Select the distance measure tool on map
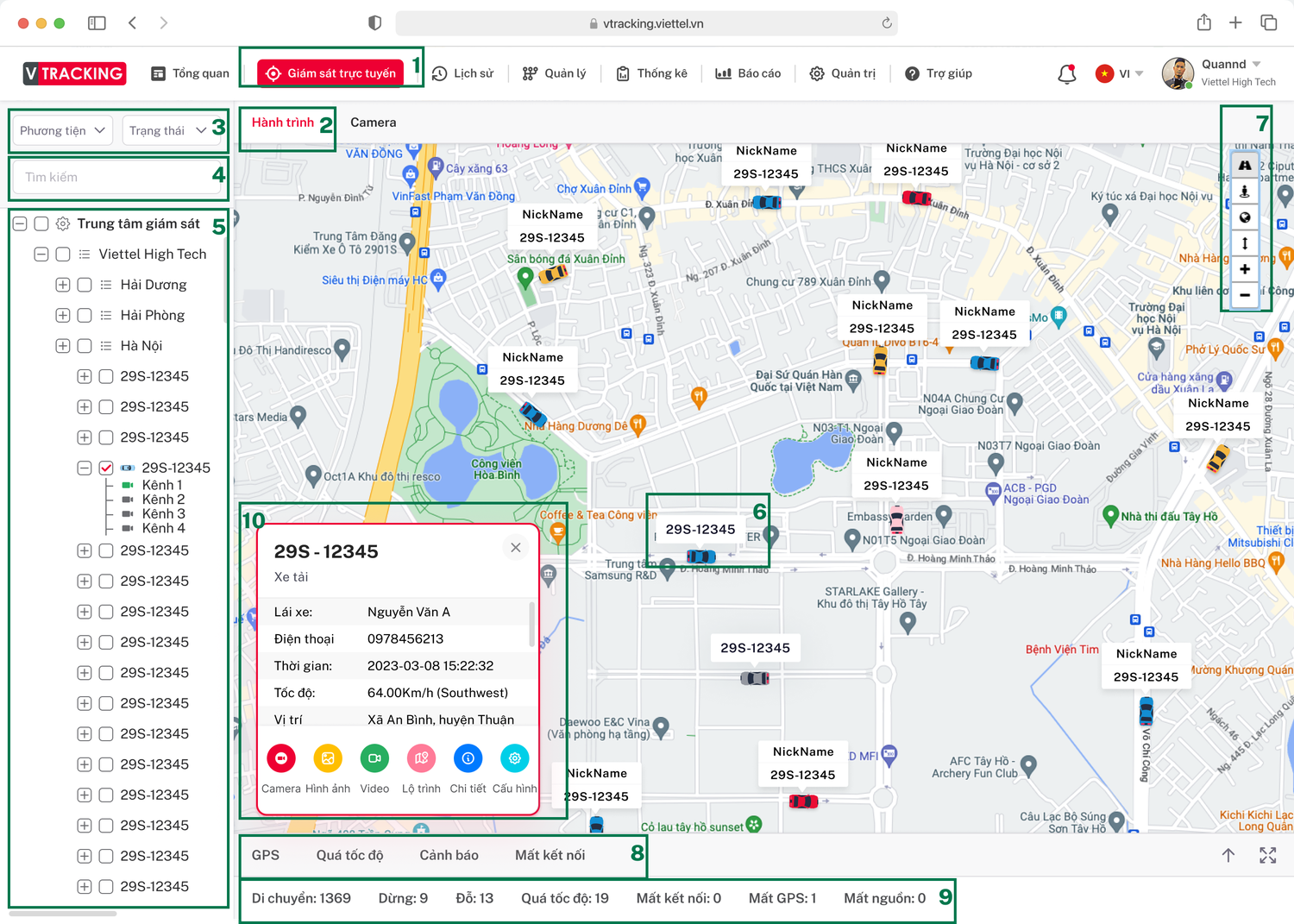Screen dimensions: 1294x924 click(1245, 243)
